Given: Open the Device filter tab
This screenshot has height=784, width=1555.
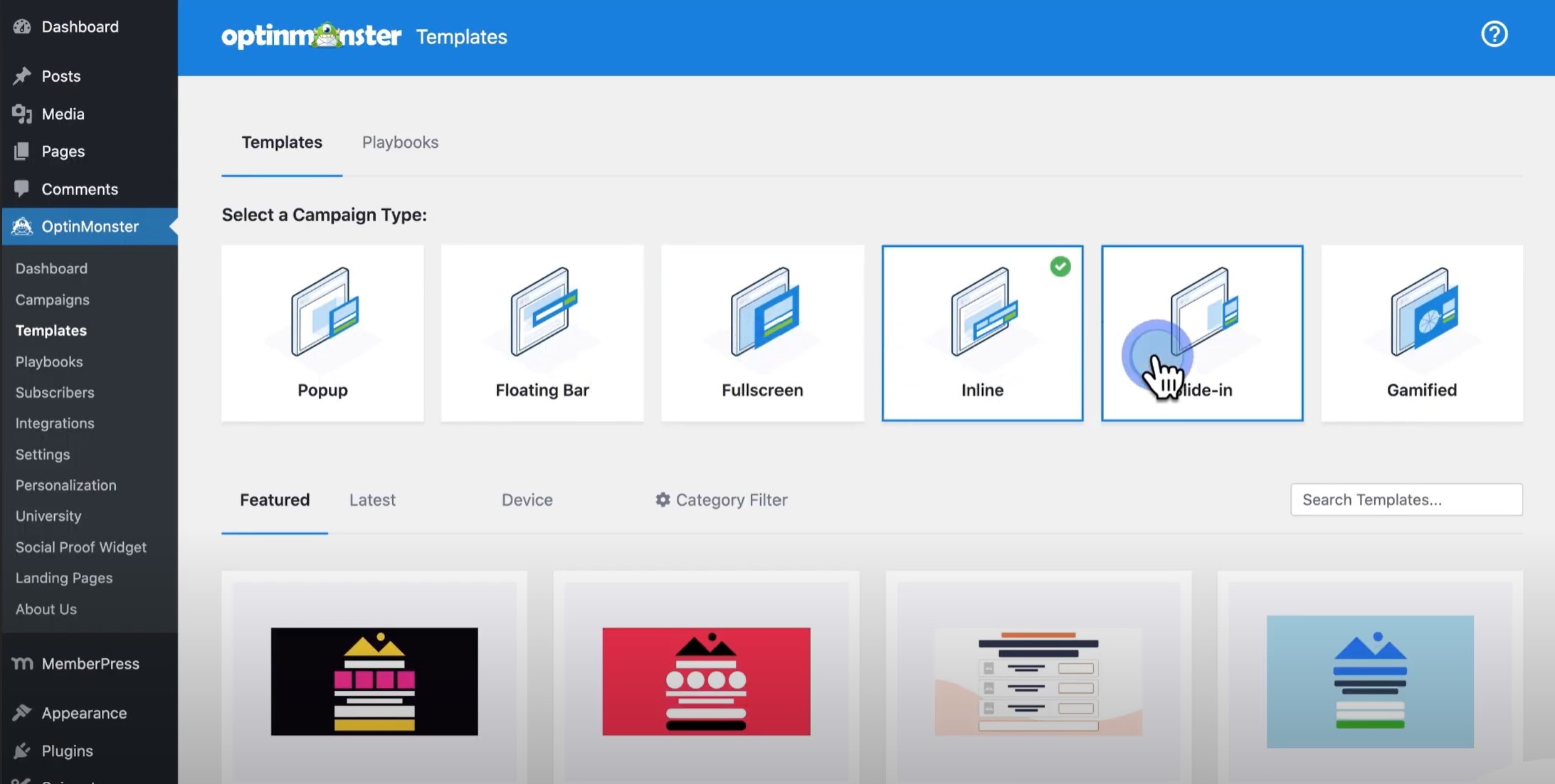Looking at the screenshot, I should 527,499.
